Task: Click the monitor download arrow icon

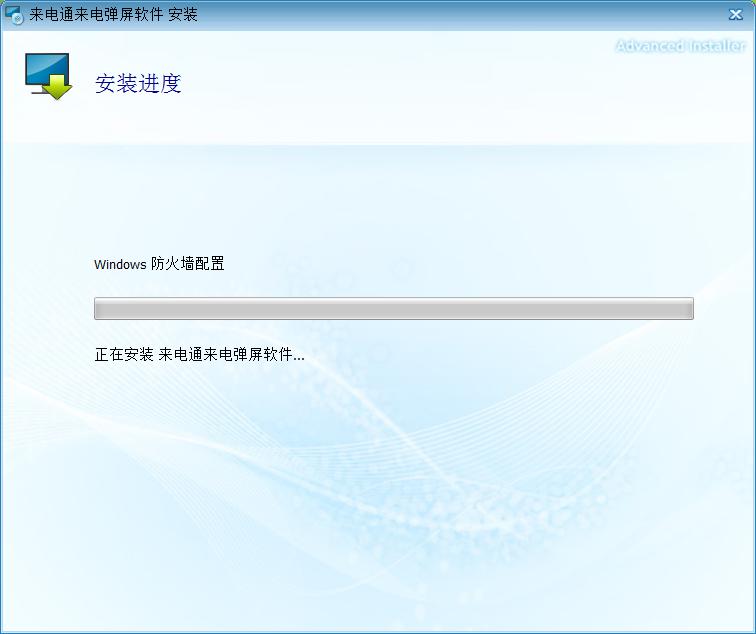Action: [x=48, y=76]
